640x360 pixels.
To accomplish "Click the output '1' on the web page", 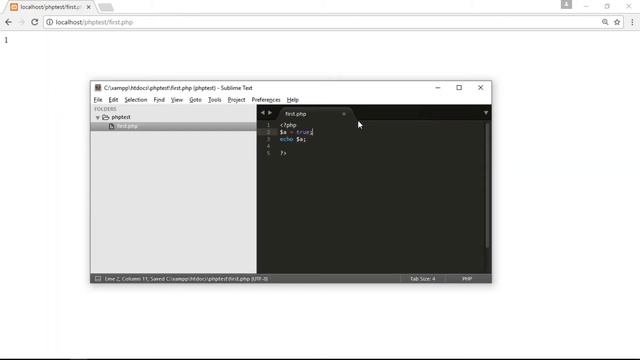I will click(6, 40).
